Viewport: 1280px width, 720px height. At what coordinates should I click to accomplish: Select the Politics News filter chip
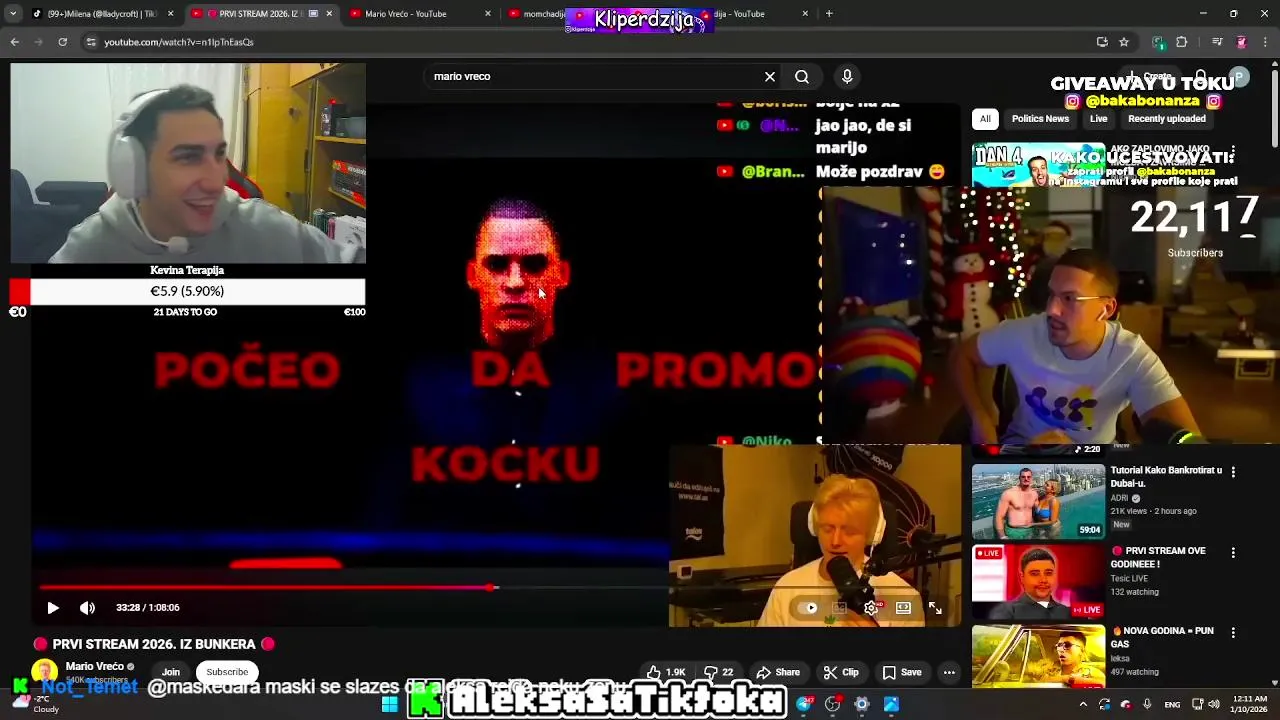click(x=1040, y=118)
